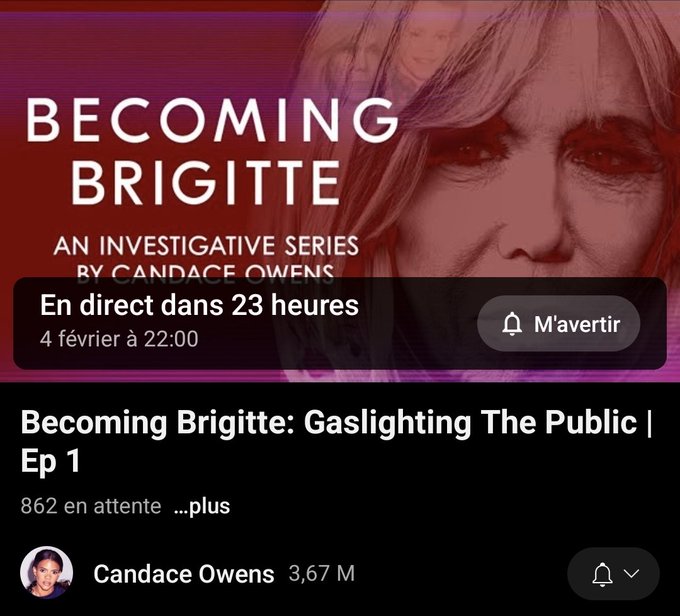This screenshot has height=616, width=680.
Task: Expand notification options chevron beside bell
Action: click(x=631, y=574)
